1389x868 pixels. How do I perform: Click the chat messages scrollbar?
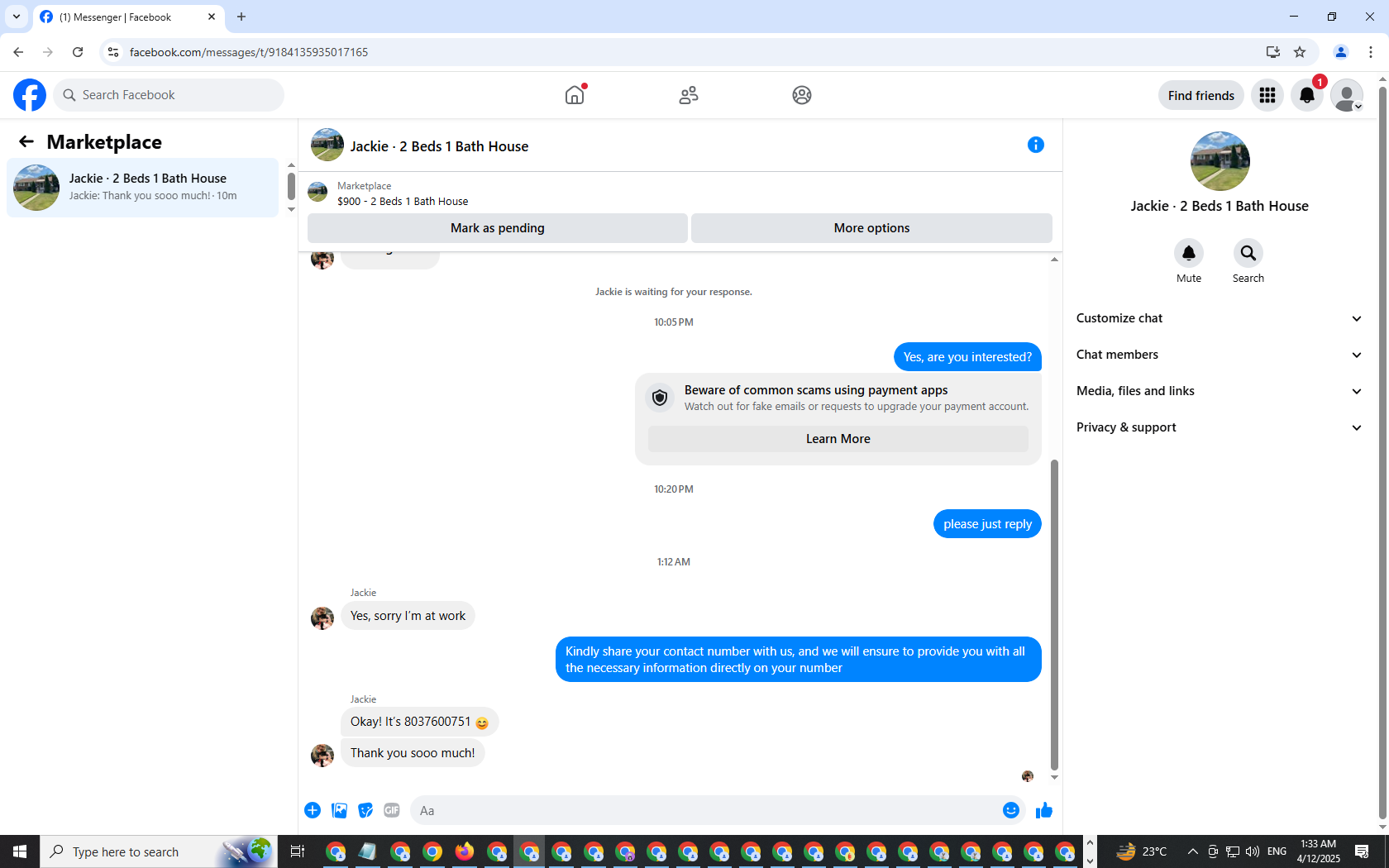[x=1054, y=615]
